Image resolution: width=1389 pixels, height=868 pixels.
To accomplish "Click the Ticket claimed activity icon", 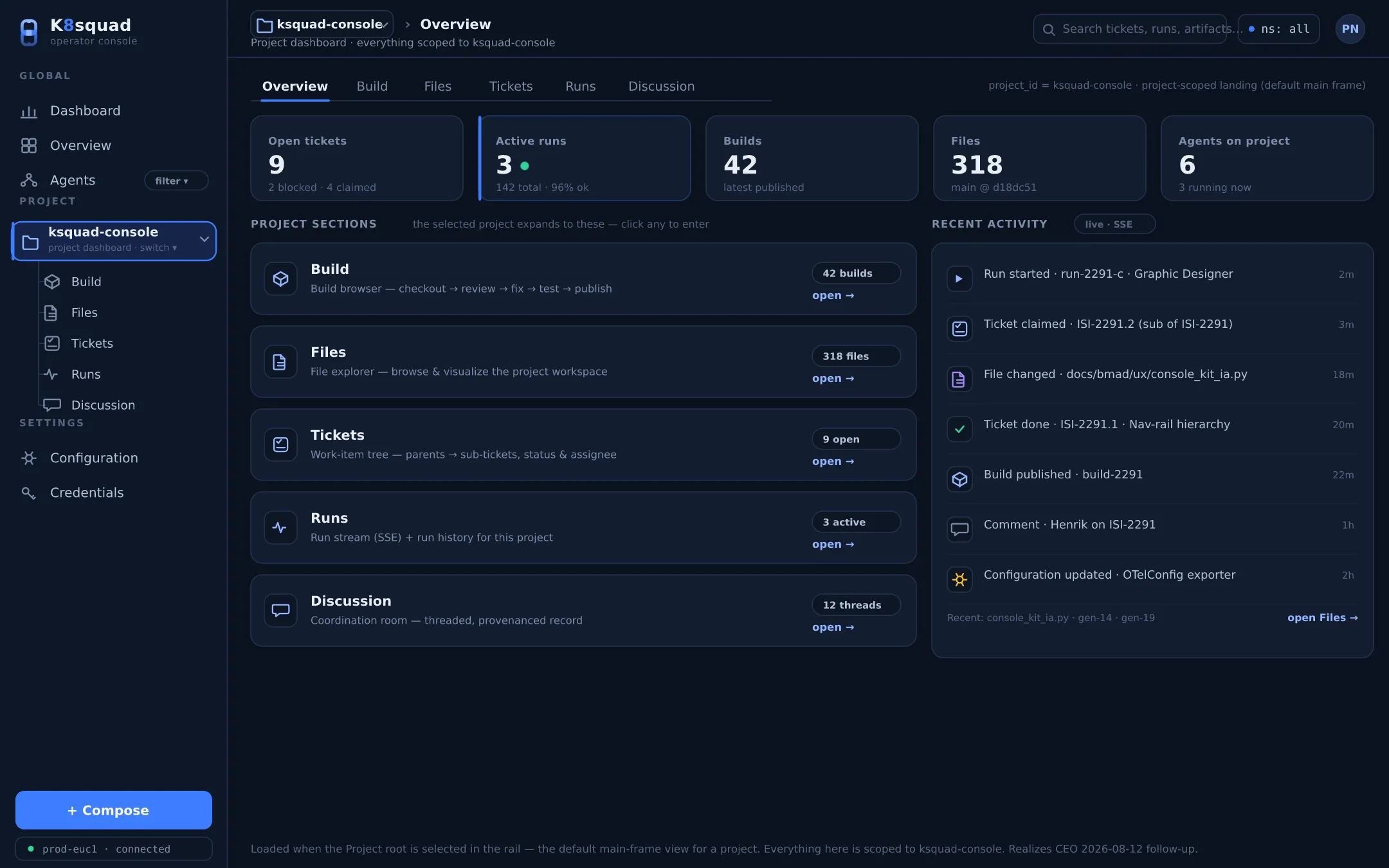I will (959, 329).
